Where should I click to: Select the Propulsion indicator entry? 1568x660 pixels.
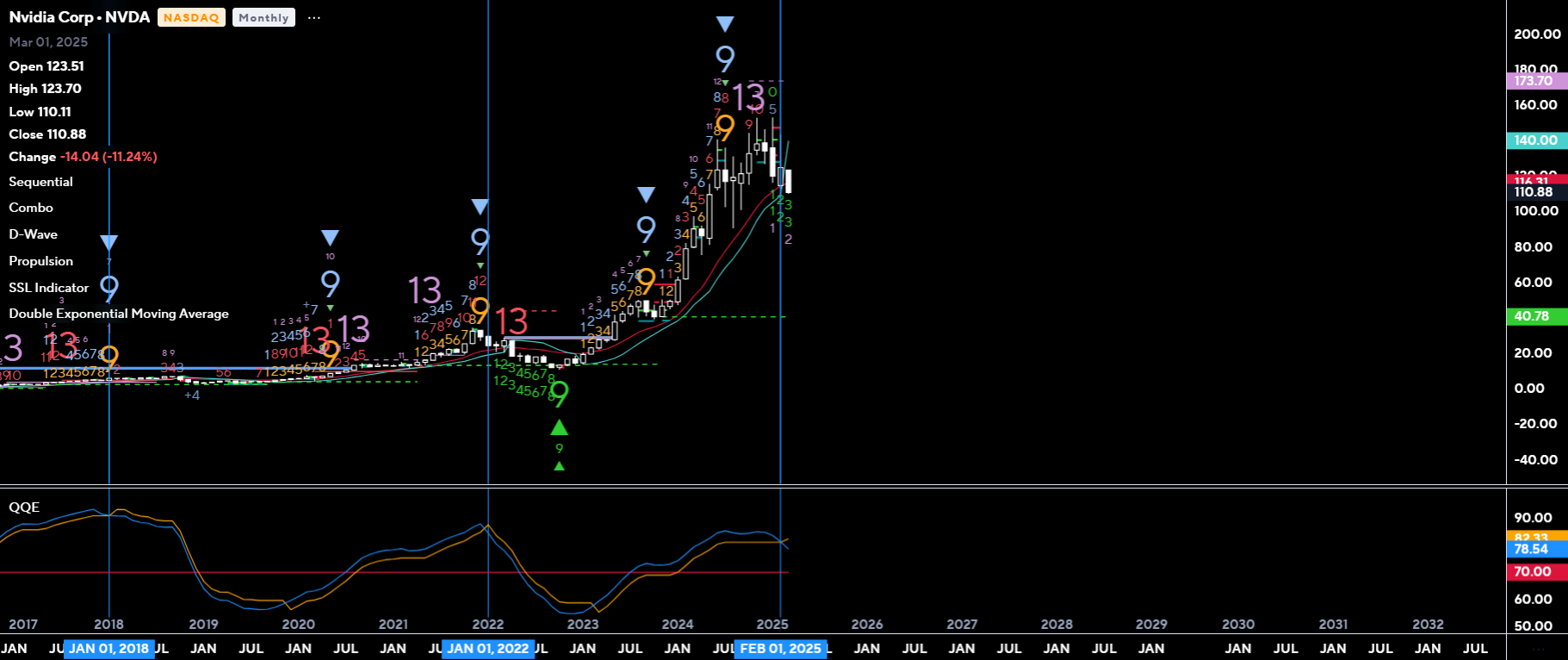tap(40, 261)
